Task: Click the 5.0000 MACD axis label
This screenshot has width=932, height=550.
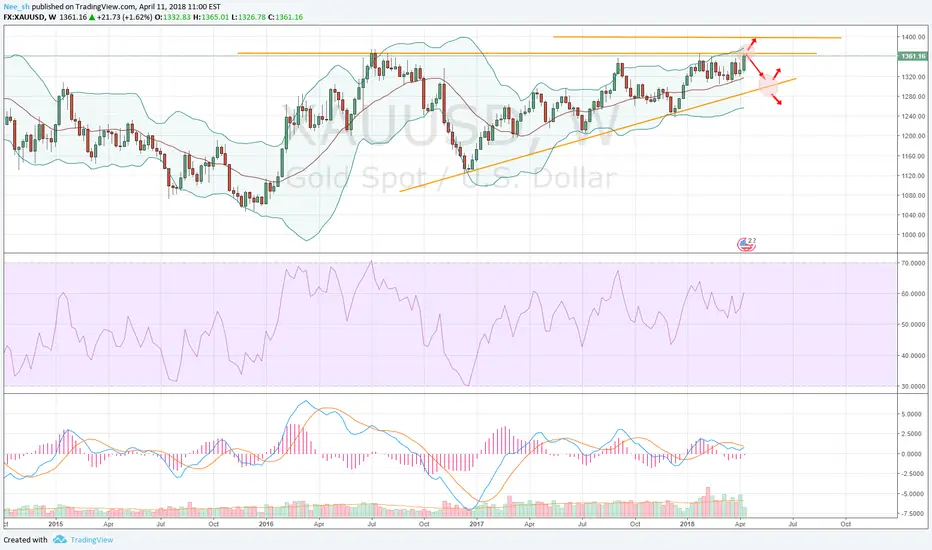Action: (912, 414)
